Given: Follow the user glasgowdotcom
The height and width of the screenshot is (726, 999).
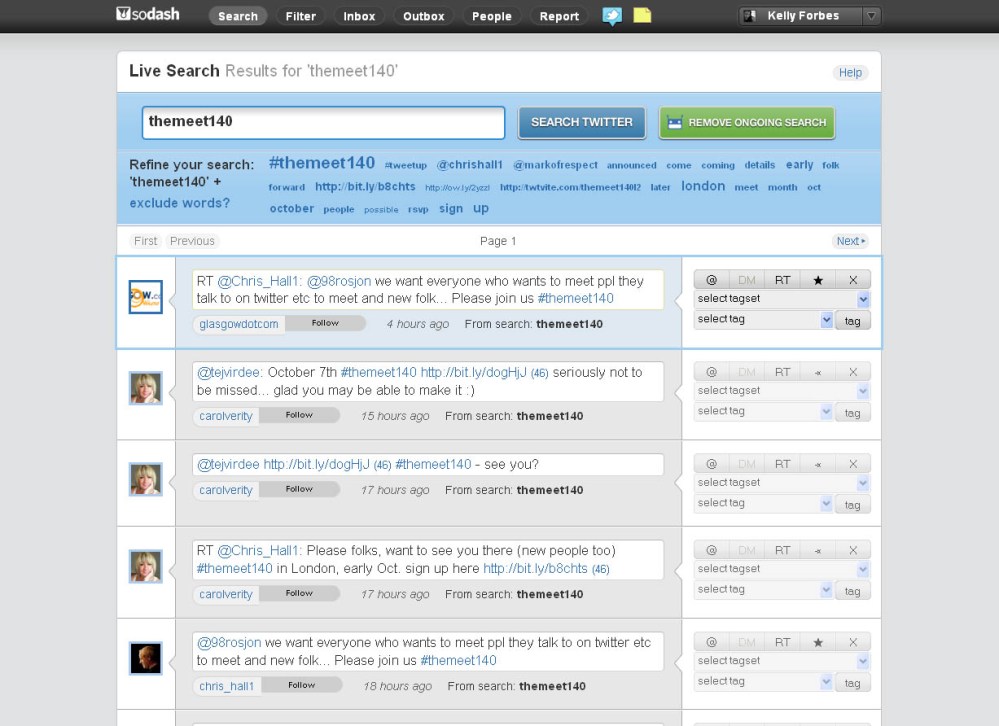Looking at the screenshot, I should point(326,323).
